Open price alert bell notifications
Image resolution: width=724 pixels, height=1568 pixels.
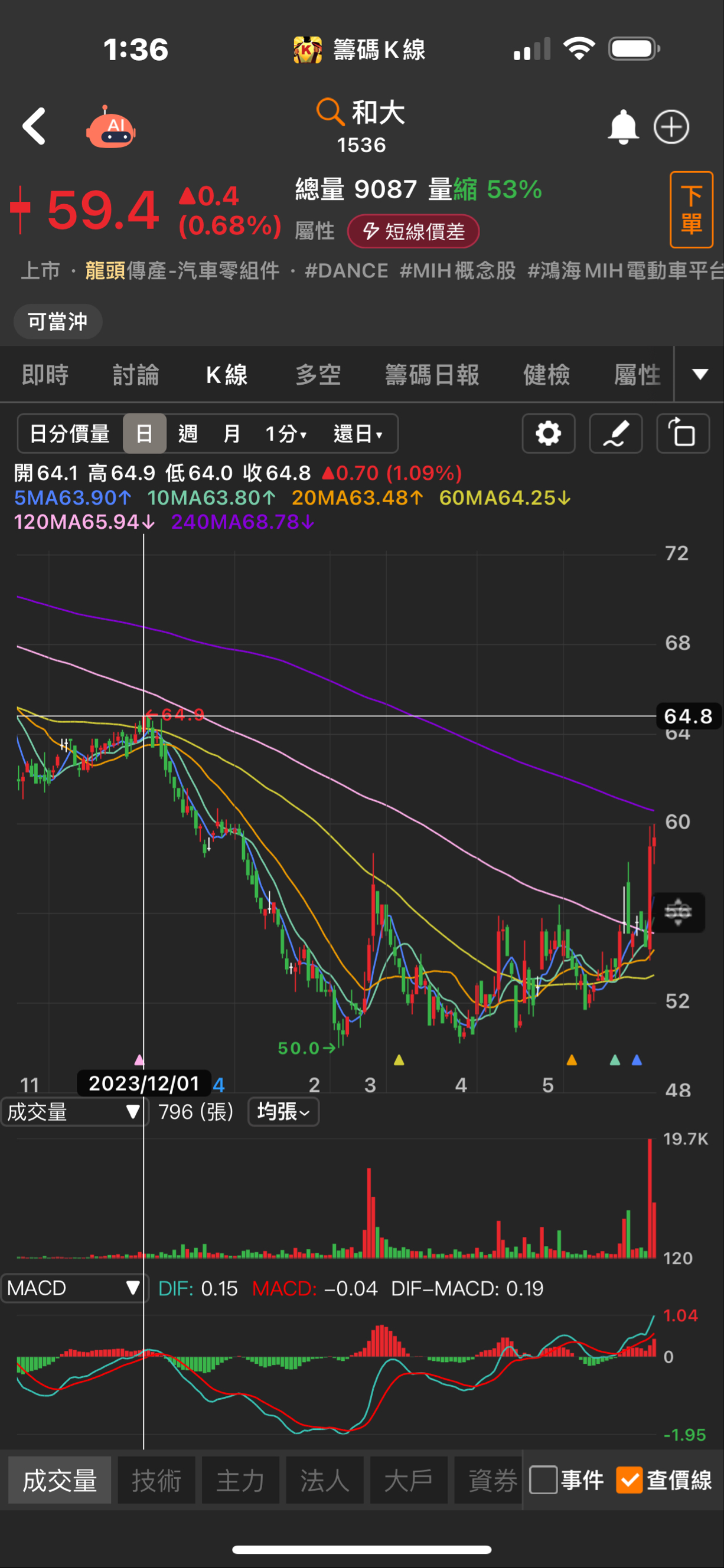click(x=622, y=127)
